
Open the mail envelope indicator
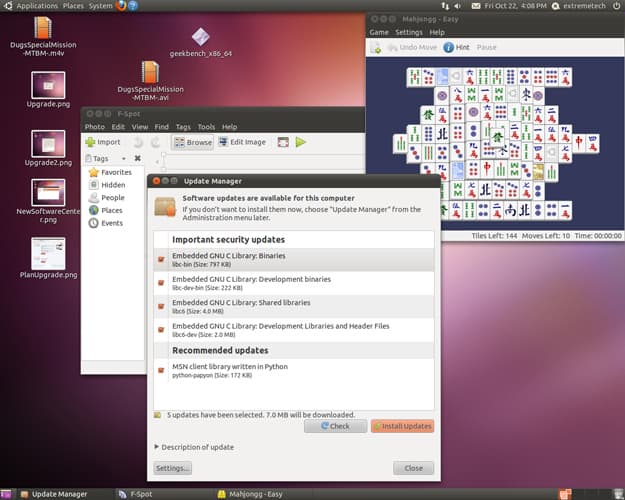tap(476, 6)
